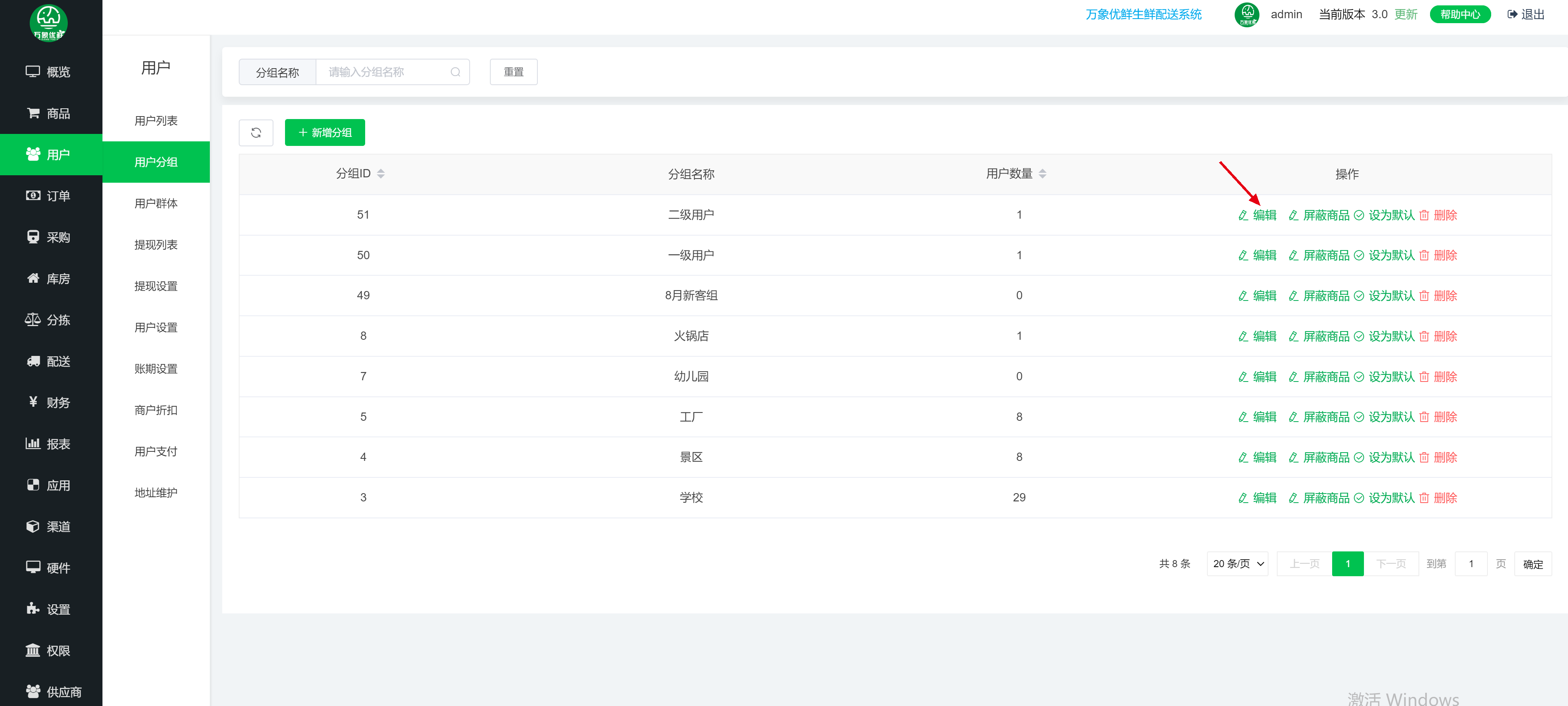Click the admin avatar logo
The width and height of the screenshot is (1568, 706).
1247,14
